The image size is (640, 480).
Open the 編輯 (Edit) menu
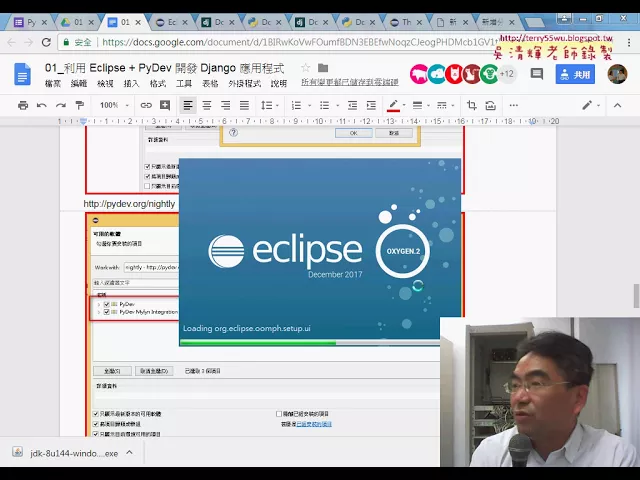point(79,84)
